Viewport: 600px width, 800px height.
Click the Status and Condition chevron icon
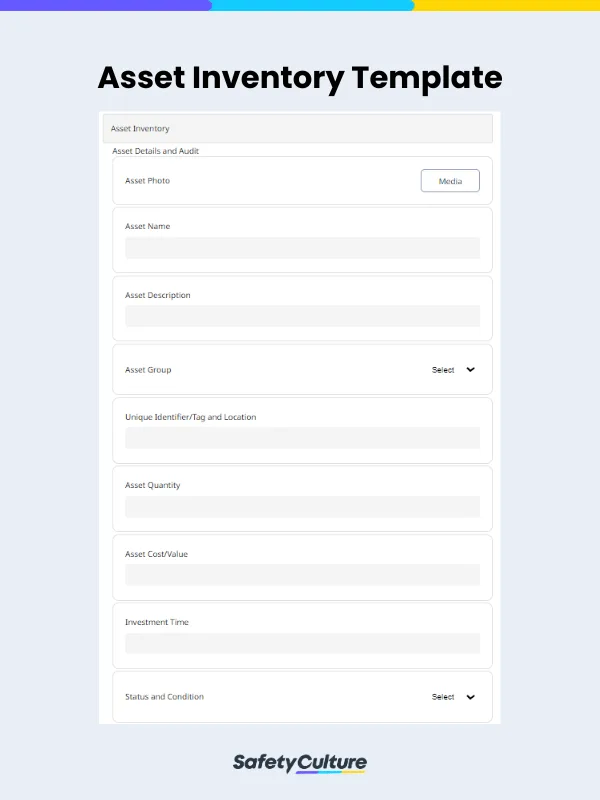(x=469, y=697)
